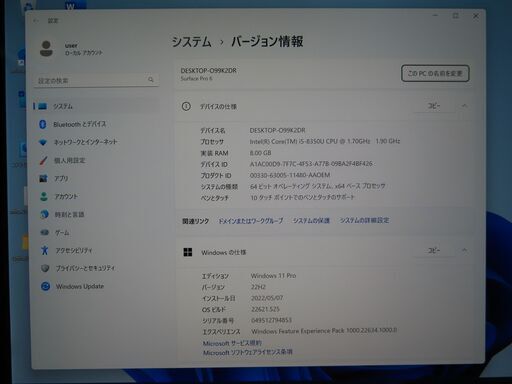
Task: Open ドメインまたはワークグループ link
Action: tap(250, 221)
